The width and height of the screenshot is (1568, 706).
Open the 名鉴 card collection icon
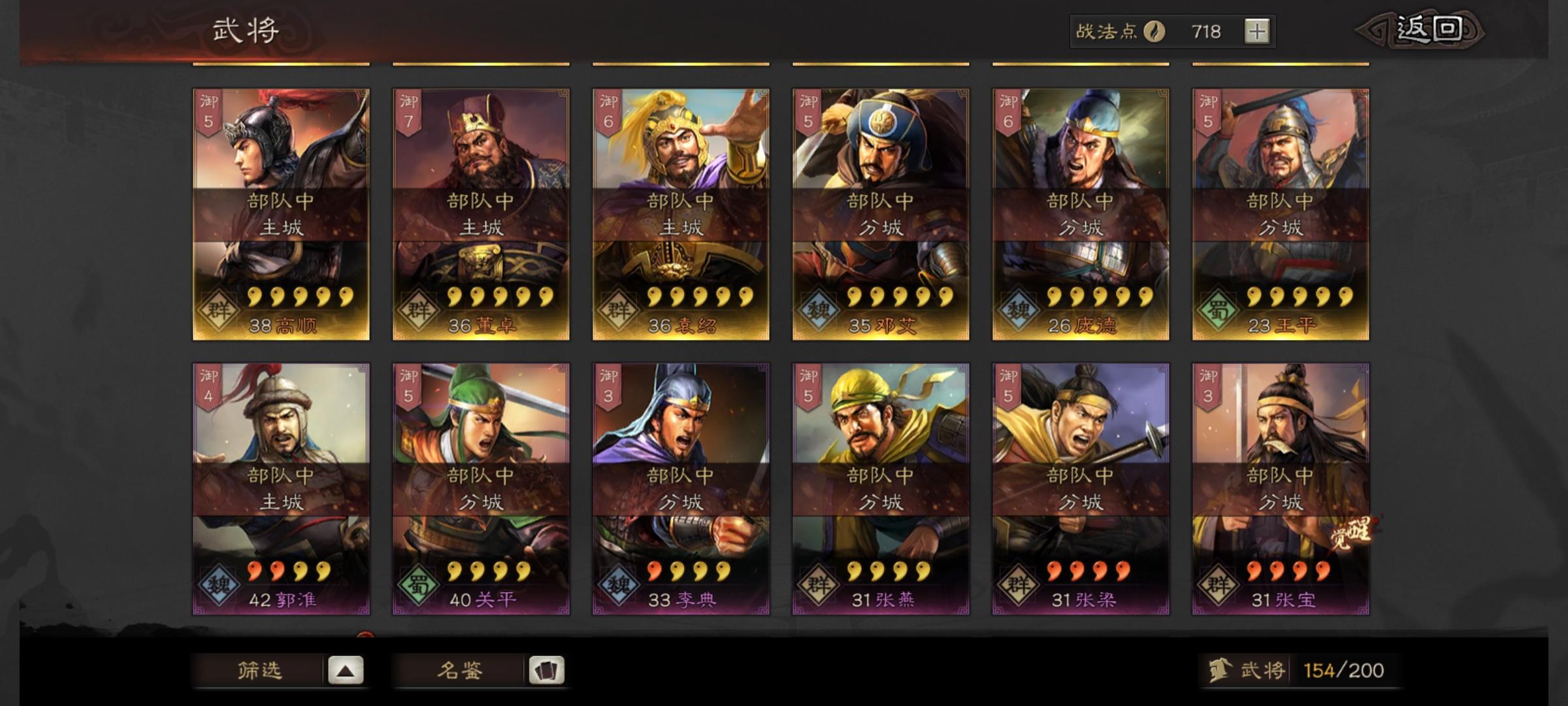coord(546,671)
